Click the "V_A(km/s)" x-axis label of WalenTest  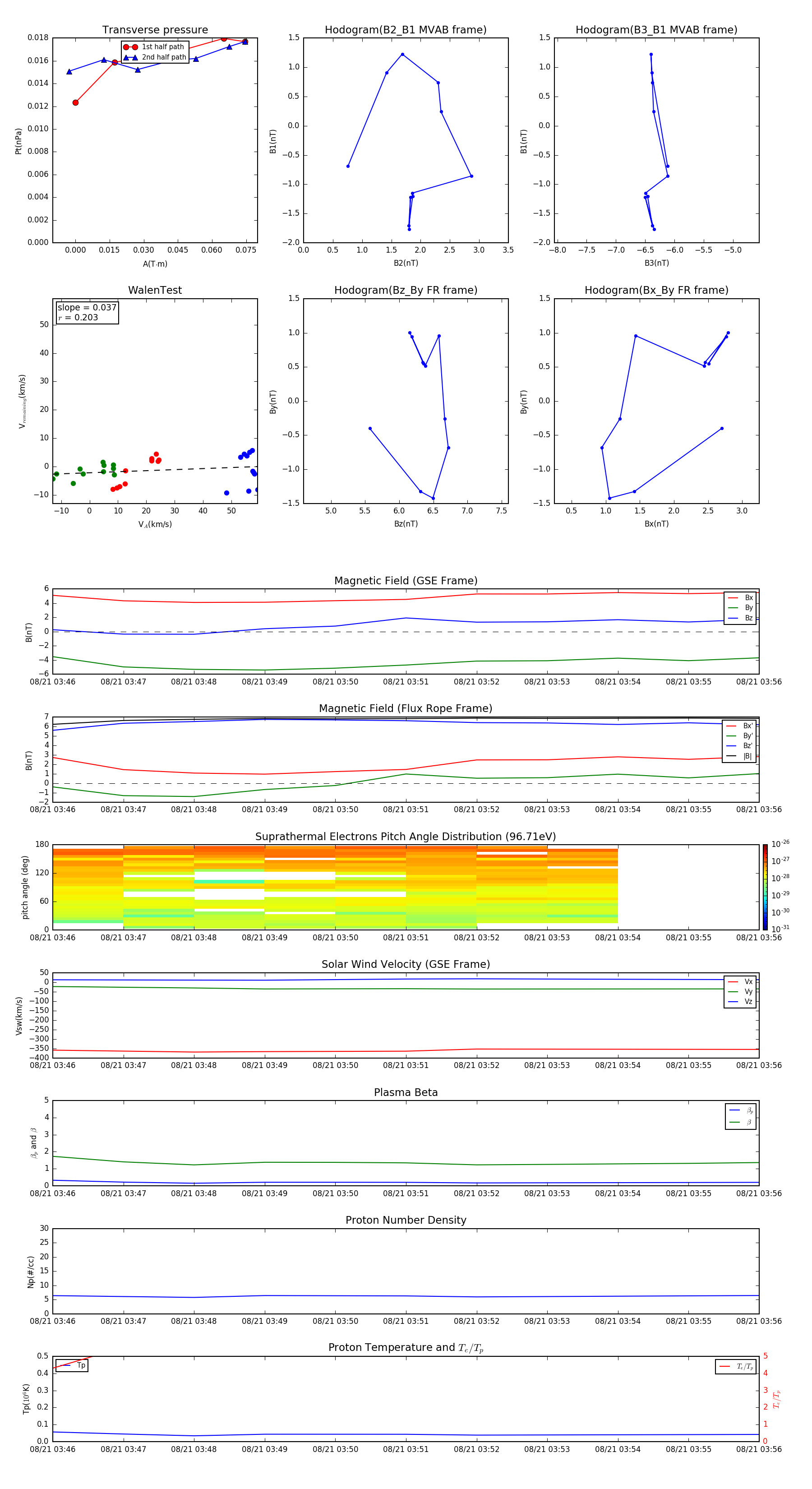click(155, 524)
